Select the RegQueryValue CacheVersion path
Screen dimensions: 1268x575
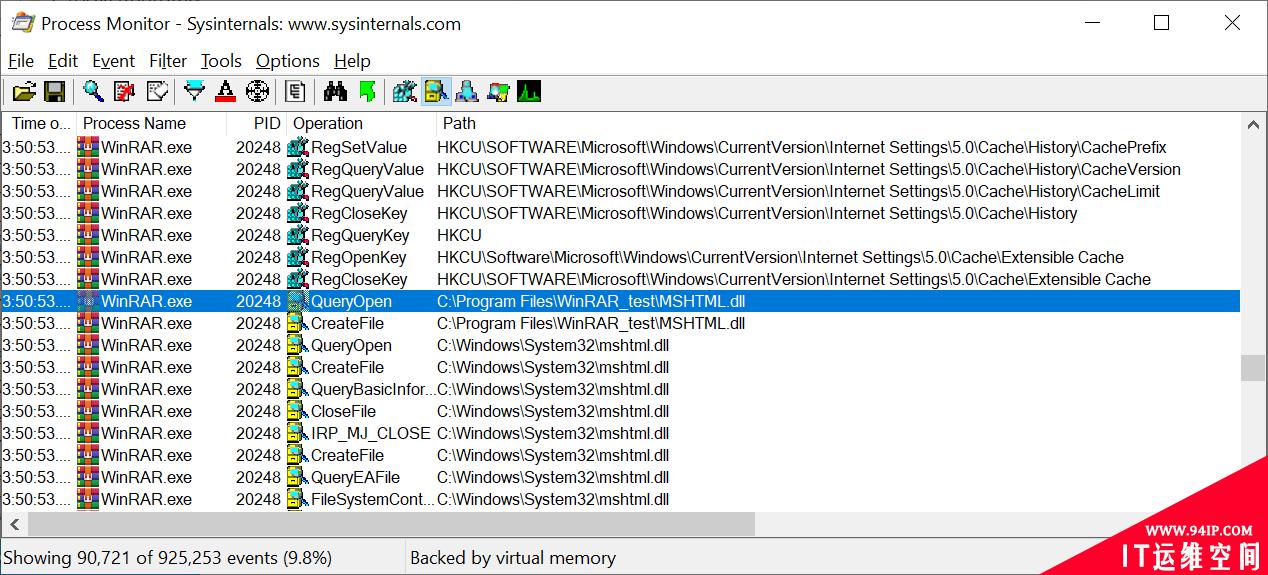point(809,169)
